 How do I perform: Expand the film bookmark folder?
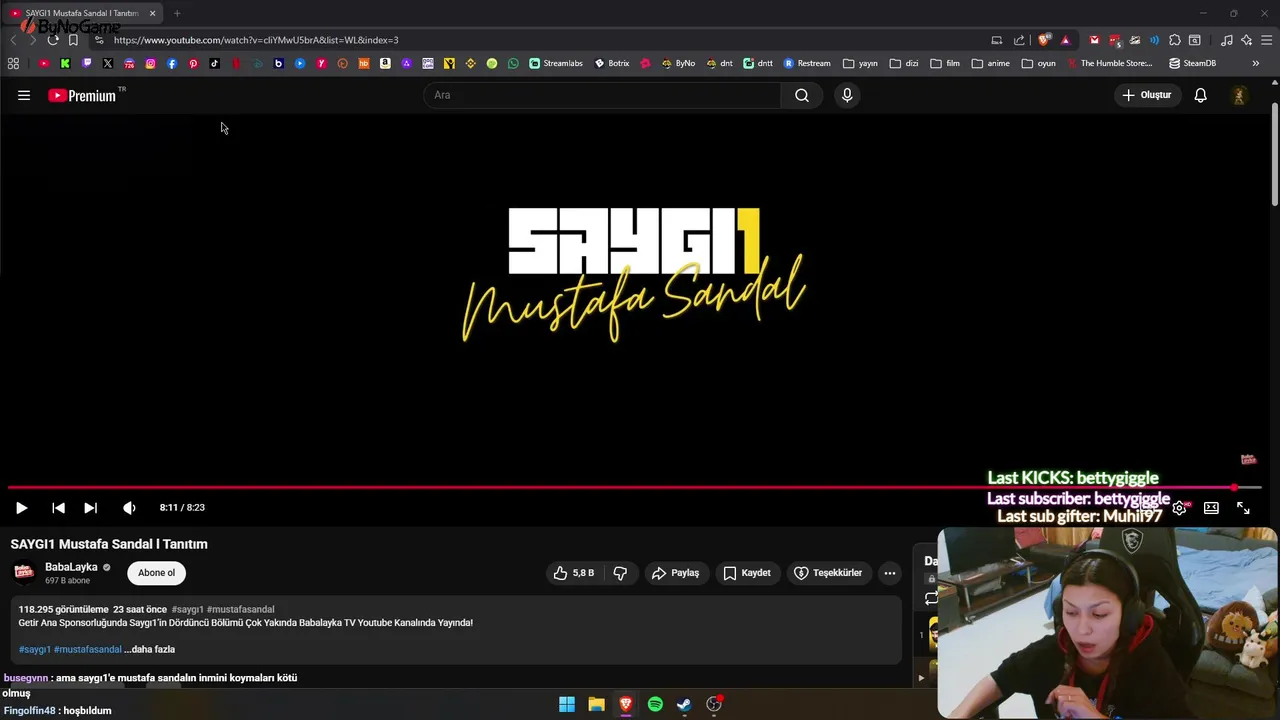pos(945,63)
